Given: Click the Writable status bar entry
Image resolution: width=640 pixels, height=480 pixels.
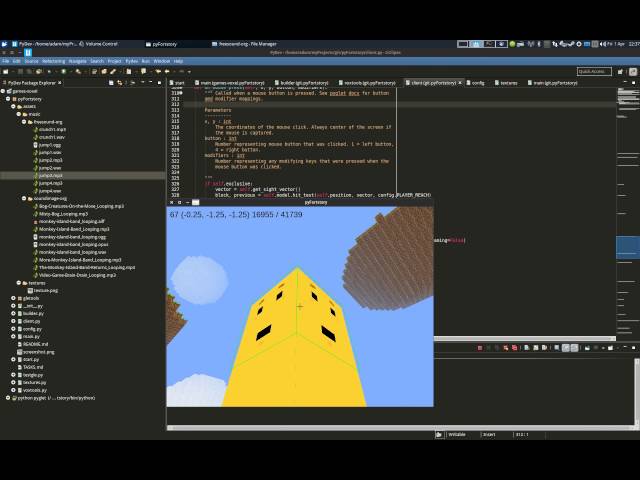Looking at the screenshot, I should click(457, 435).
